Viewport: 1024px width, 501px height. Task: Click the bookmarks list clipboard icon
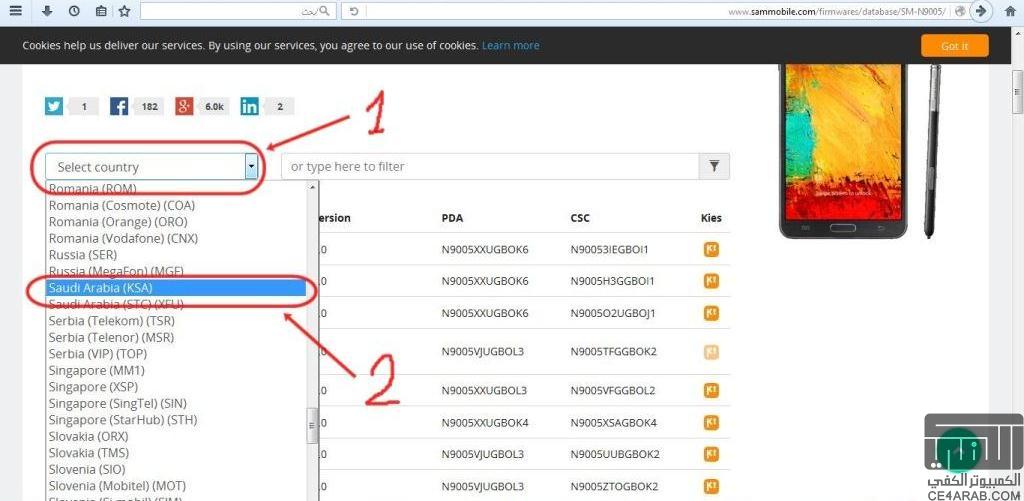click(x=100, y=11)
